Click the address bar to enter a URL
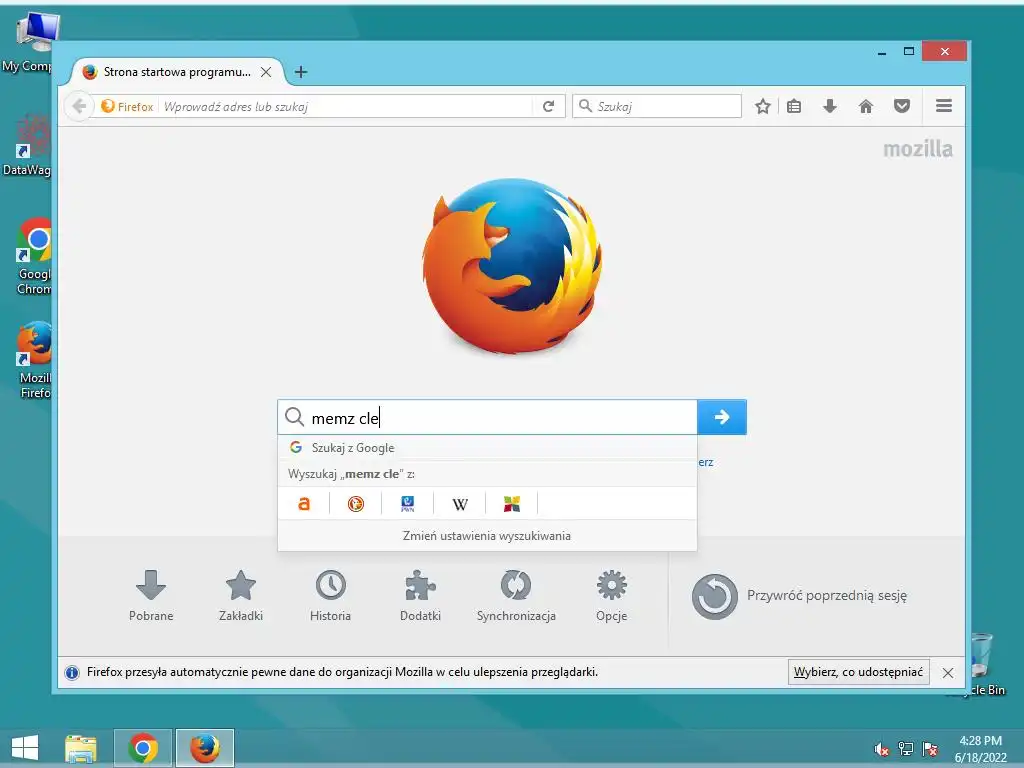The height and width of the screenshot is (768, 1024). tap(346, 106)
